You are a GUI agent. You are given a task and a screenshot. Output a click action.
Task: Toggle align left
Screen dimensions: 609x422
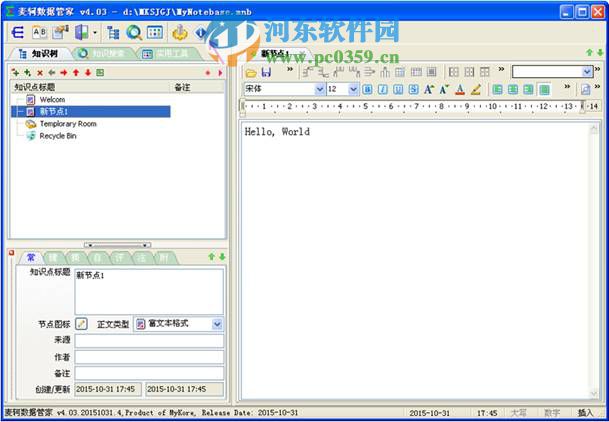coord(498,90)
